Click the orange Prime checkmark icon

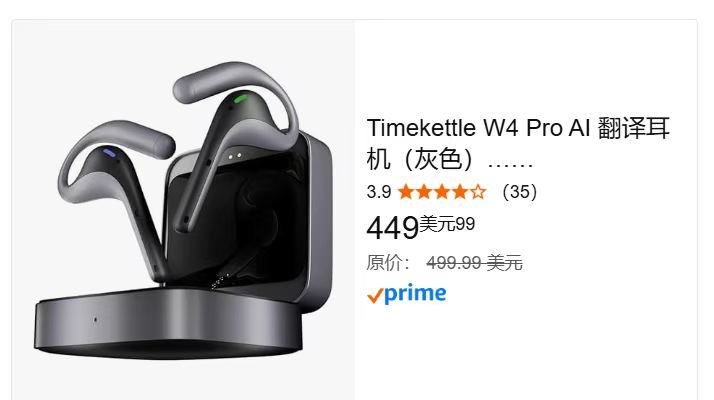pos(374,296)
